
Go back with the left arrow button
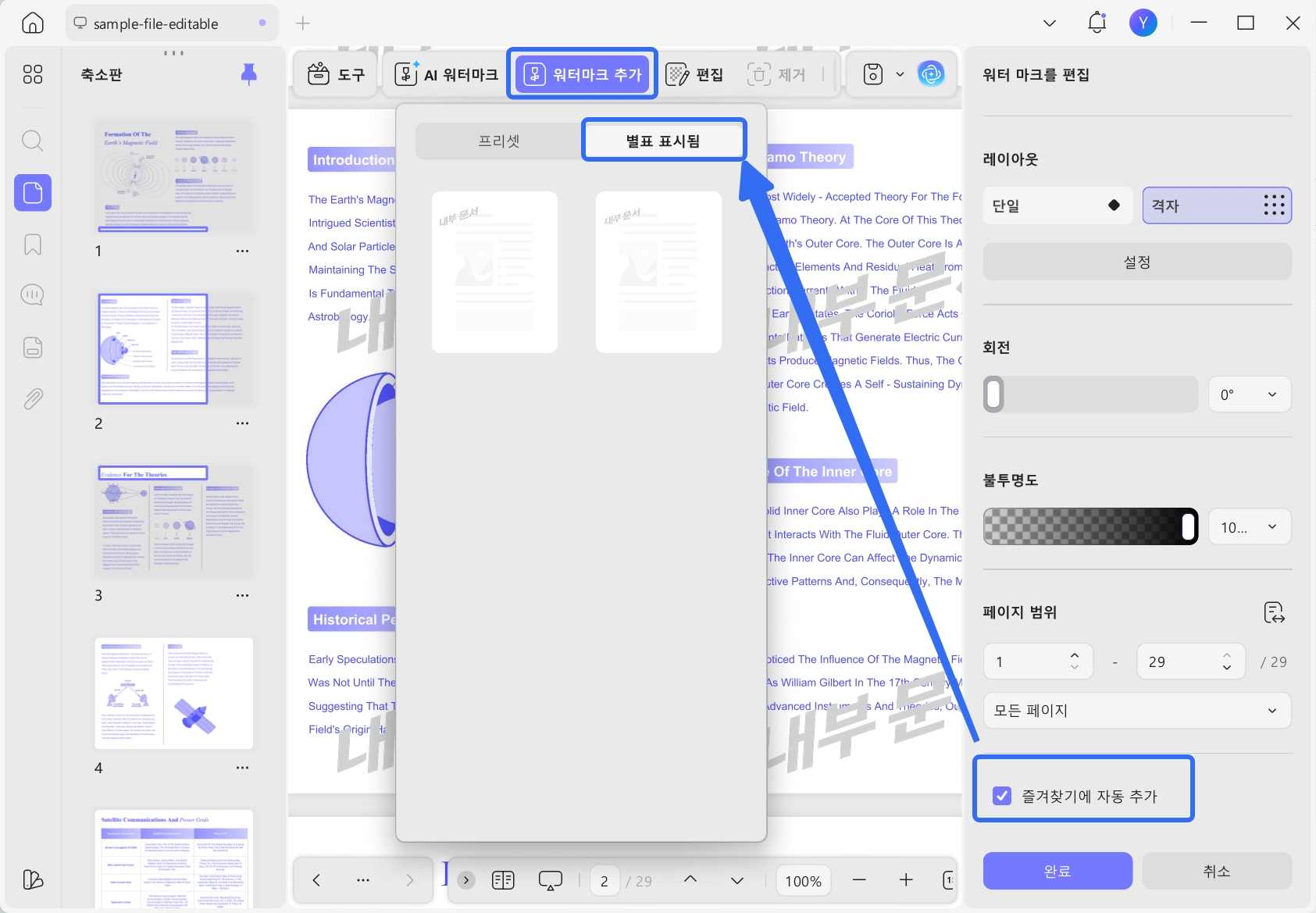tap(316, 880)
